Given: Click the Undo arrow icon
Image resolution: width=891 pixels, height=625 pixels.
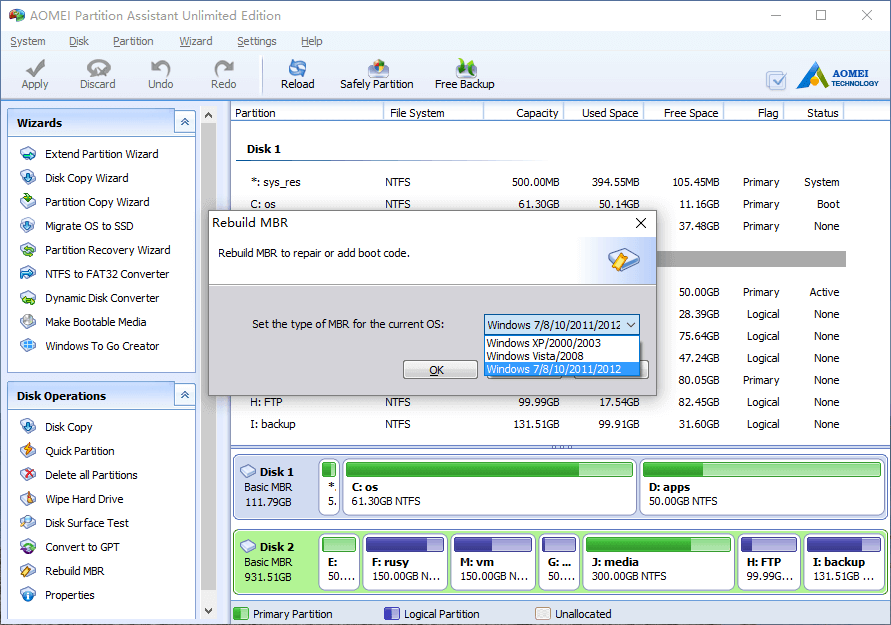Looking at the screenshot, I should click(161, 68).
